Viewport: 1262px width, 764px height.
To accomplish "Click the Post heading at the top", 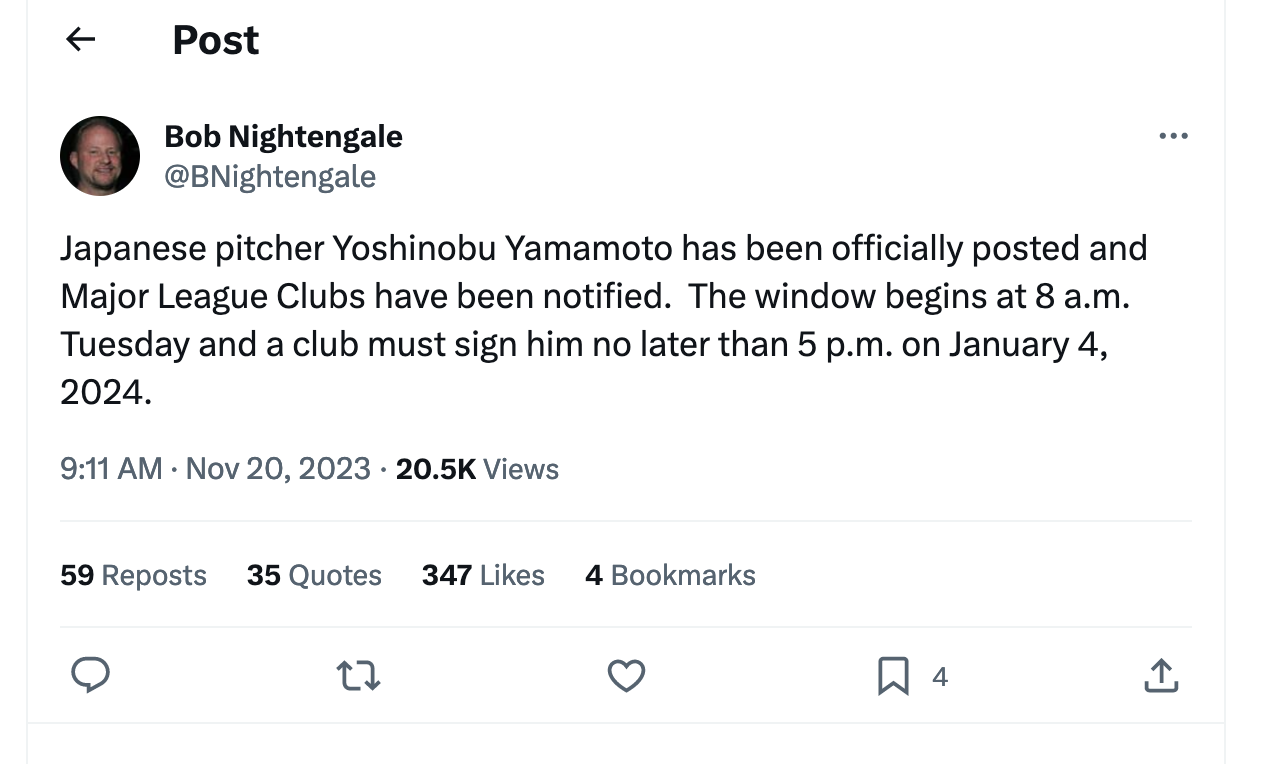I will [x=215, y=40].
